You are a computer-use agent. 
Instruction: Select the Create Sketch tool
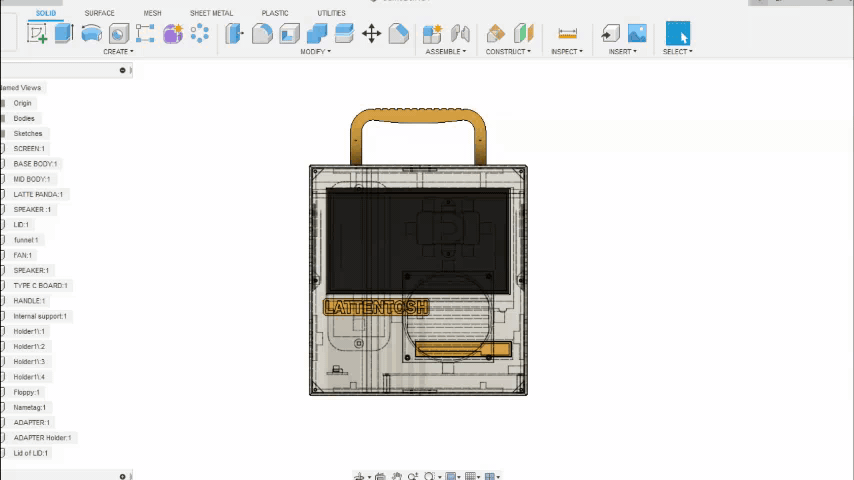point(36,34)
